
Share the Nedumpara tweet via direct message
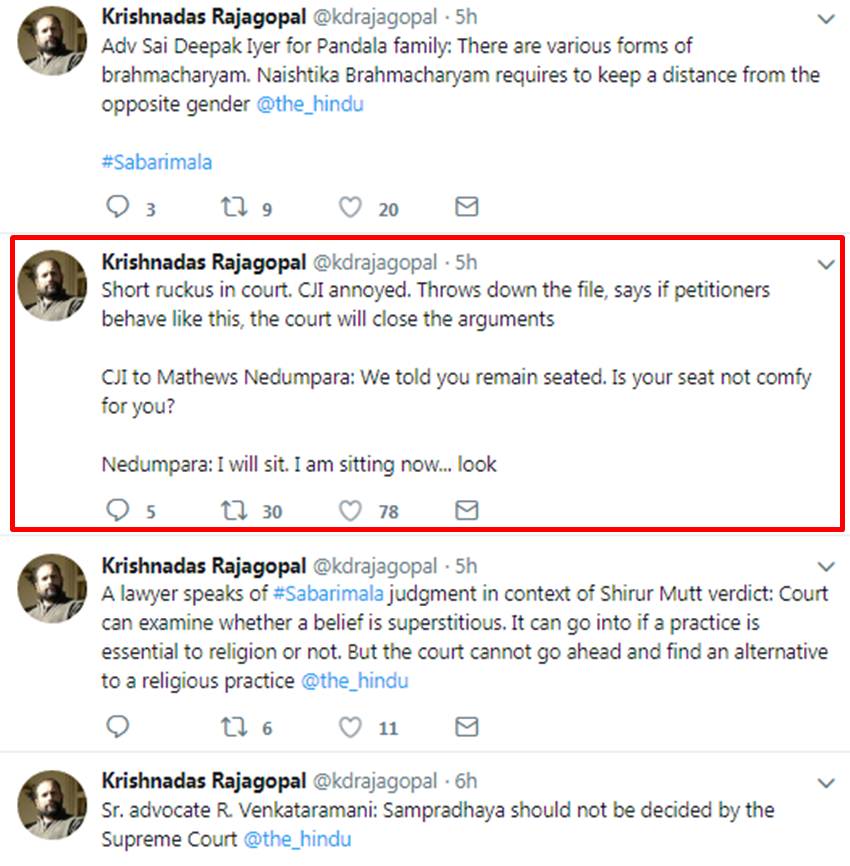(466, 510)
